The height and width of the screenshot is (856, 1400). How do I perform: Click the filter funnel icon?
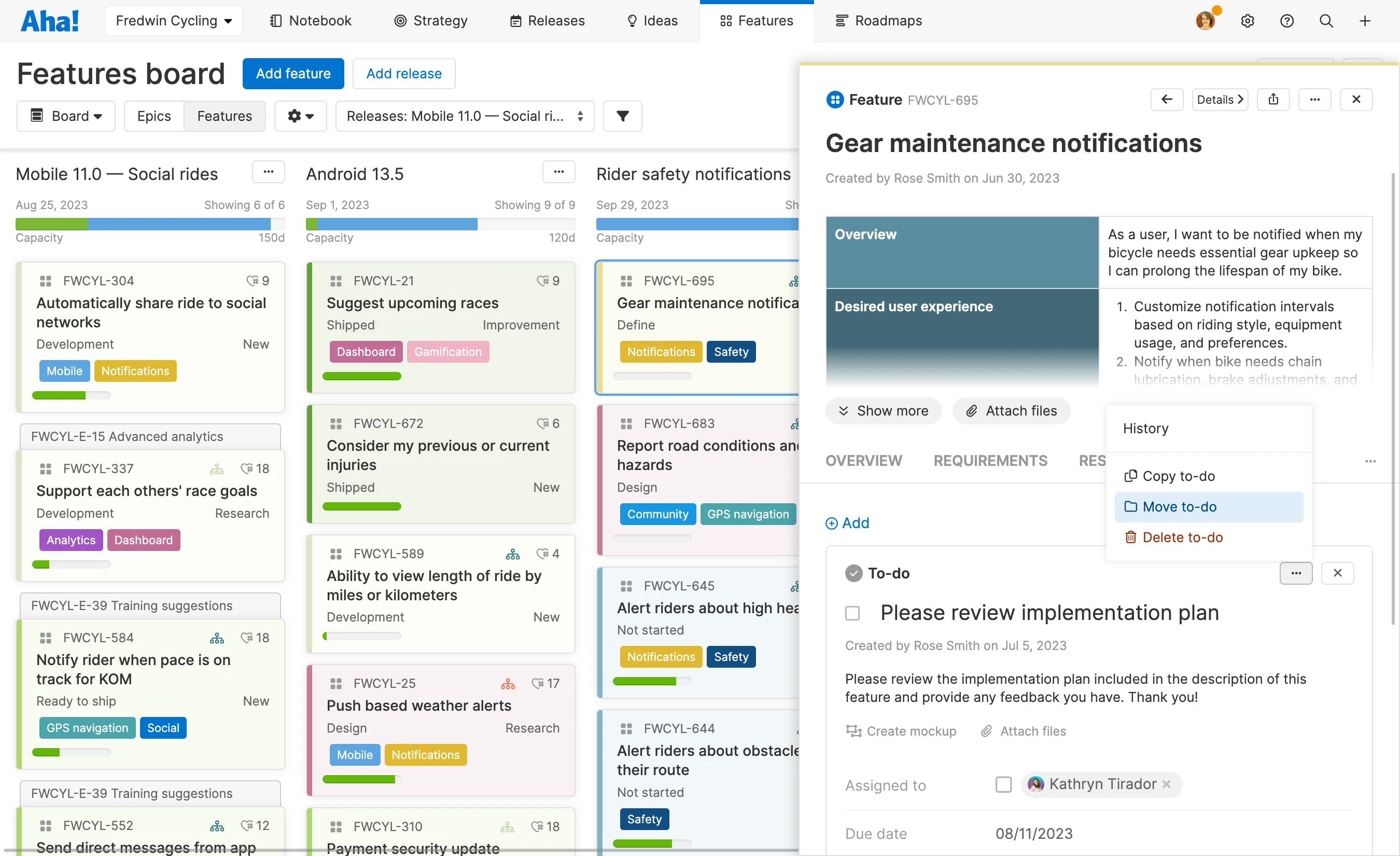(622, 116)
